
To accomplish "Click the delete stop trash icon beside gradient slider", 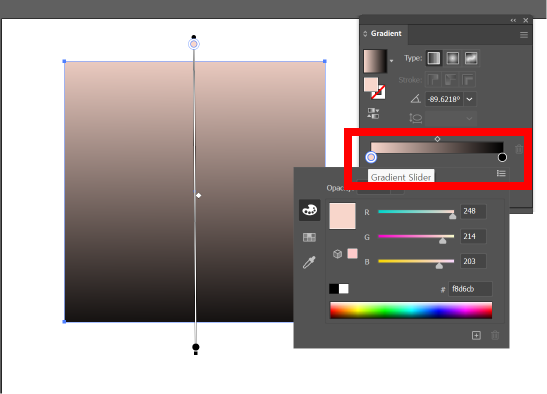I will tap(519, 149).
